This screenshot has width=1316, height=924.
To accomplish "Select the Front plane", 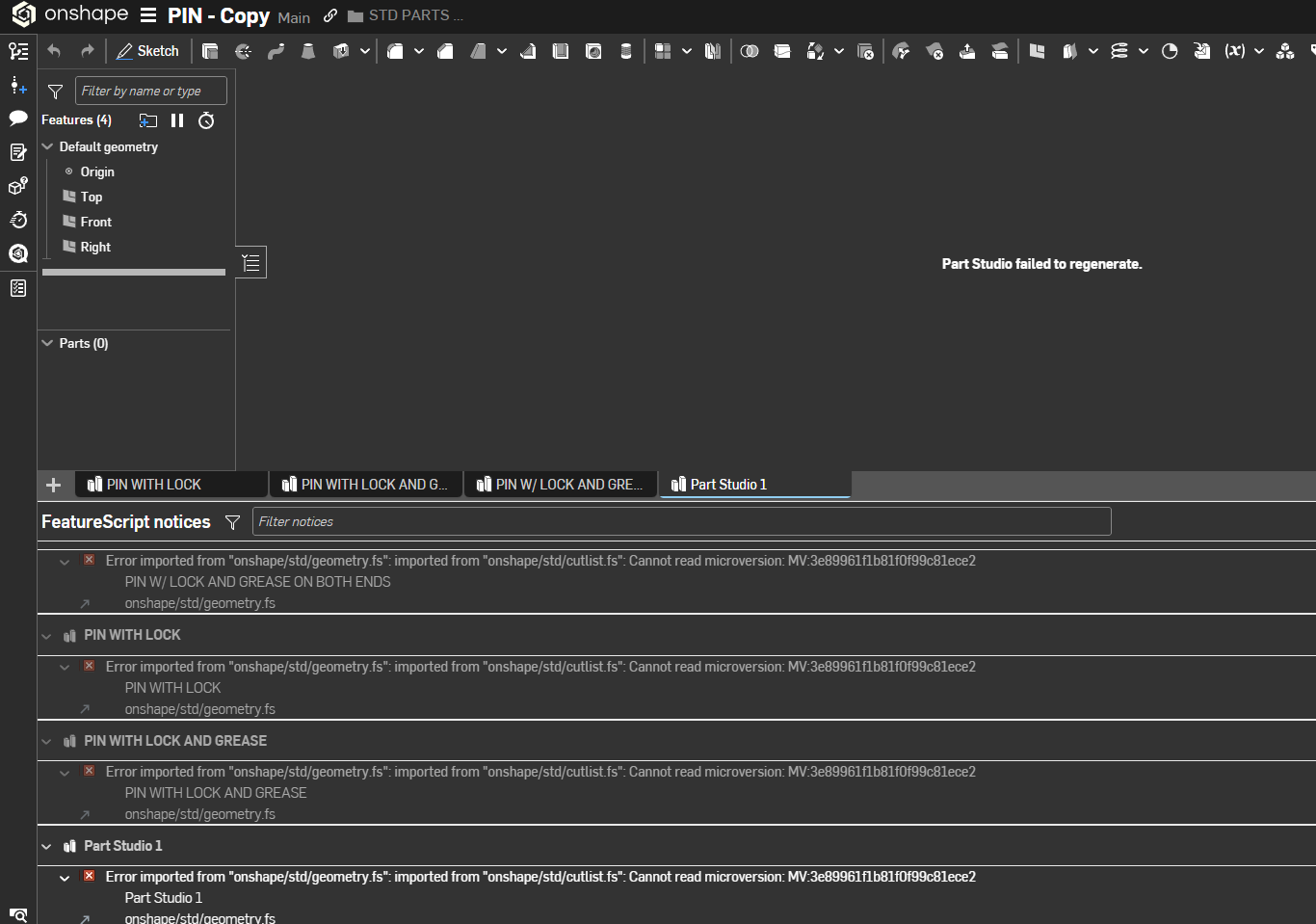I will click(x=95, y=222).
